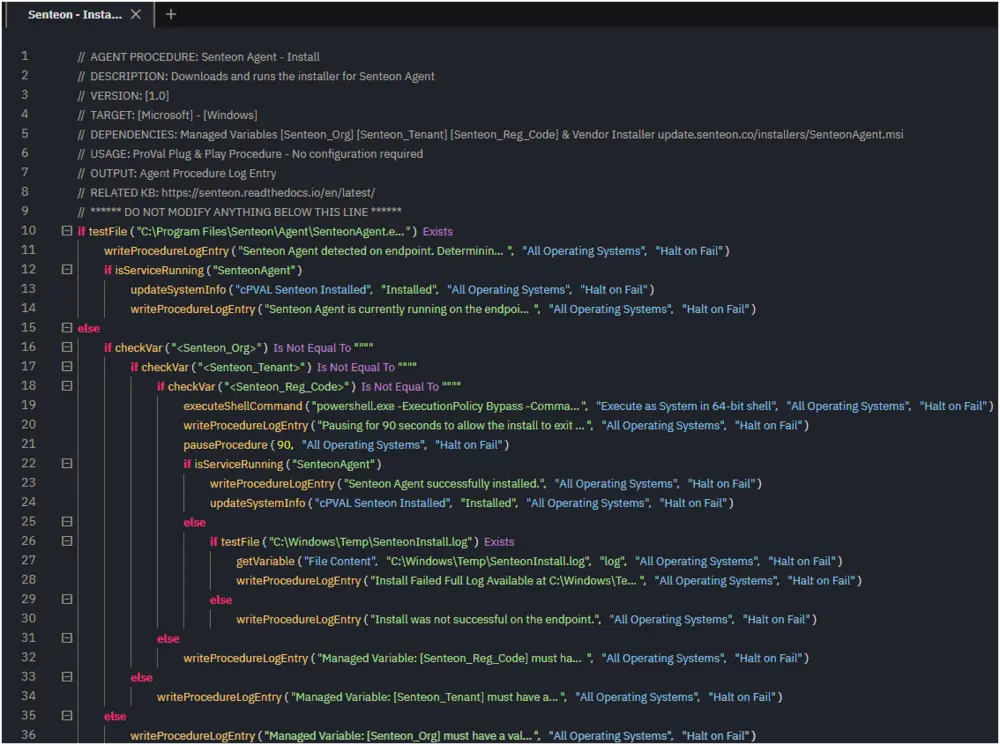1000x745 pixels.
Task: Collapse the else block on line 33
Action: tap(66, 677)
